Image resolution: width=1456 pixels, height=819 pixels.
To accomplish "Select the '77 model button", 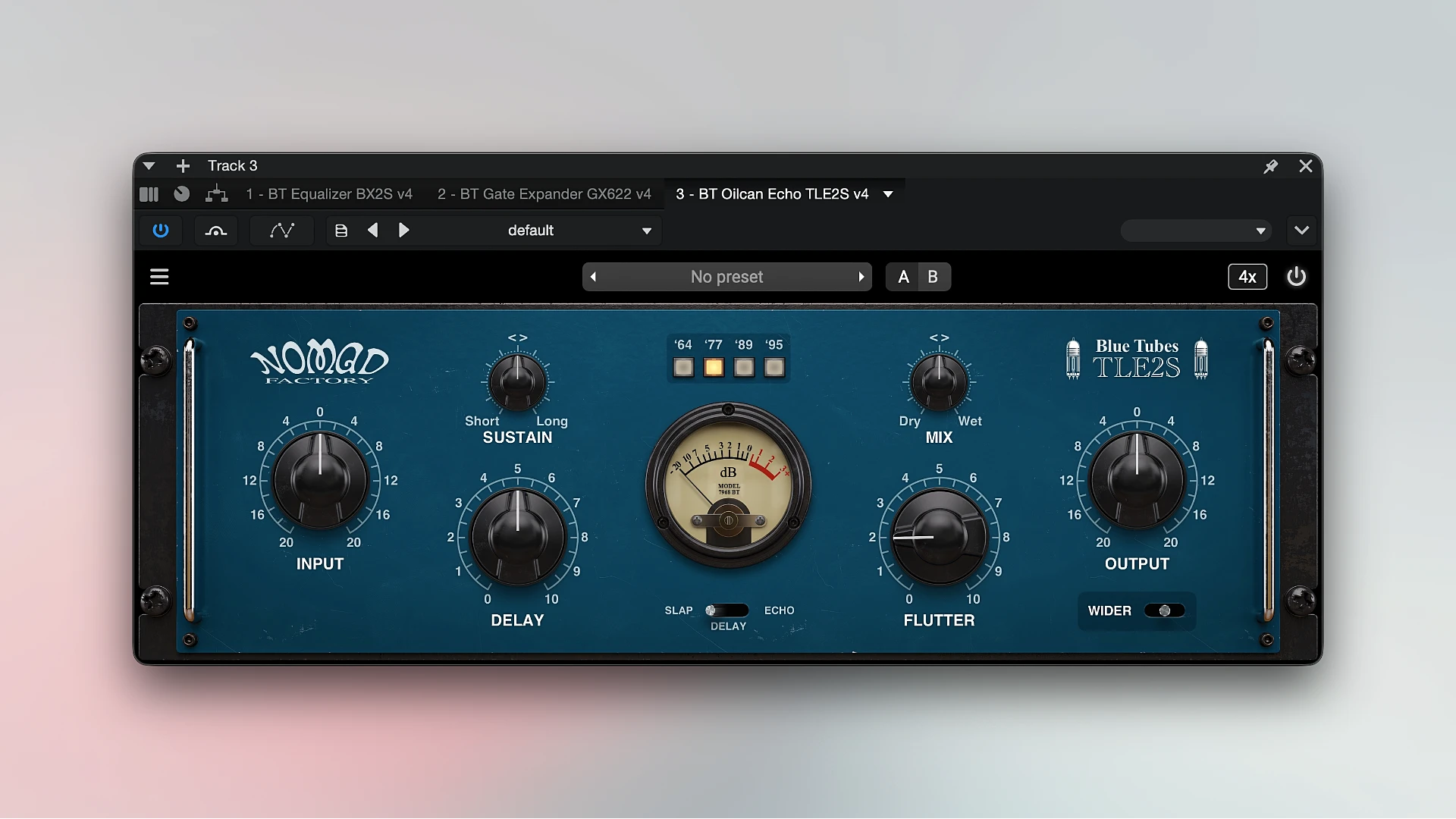I will tap(714, 368).
